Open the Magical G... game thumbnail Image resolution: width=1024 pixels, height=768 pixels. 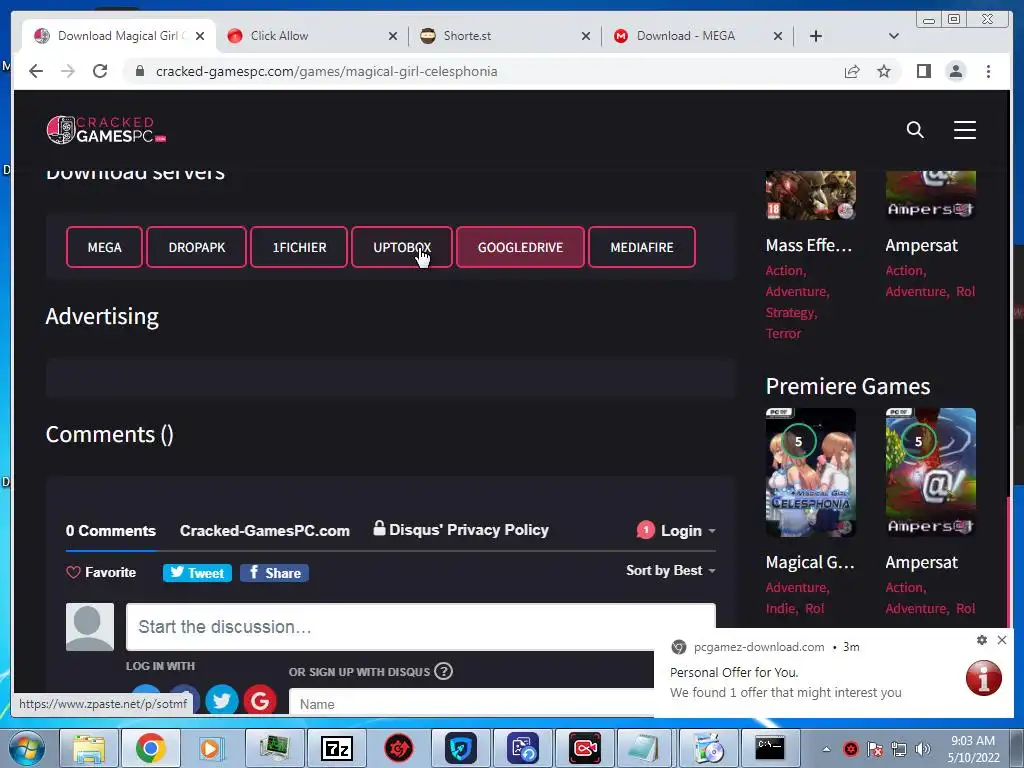pos(810,472)
